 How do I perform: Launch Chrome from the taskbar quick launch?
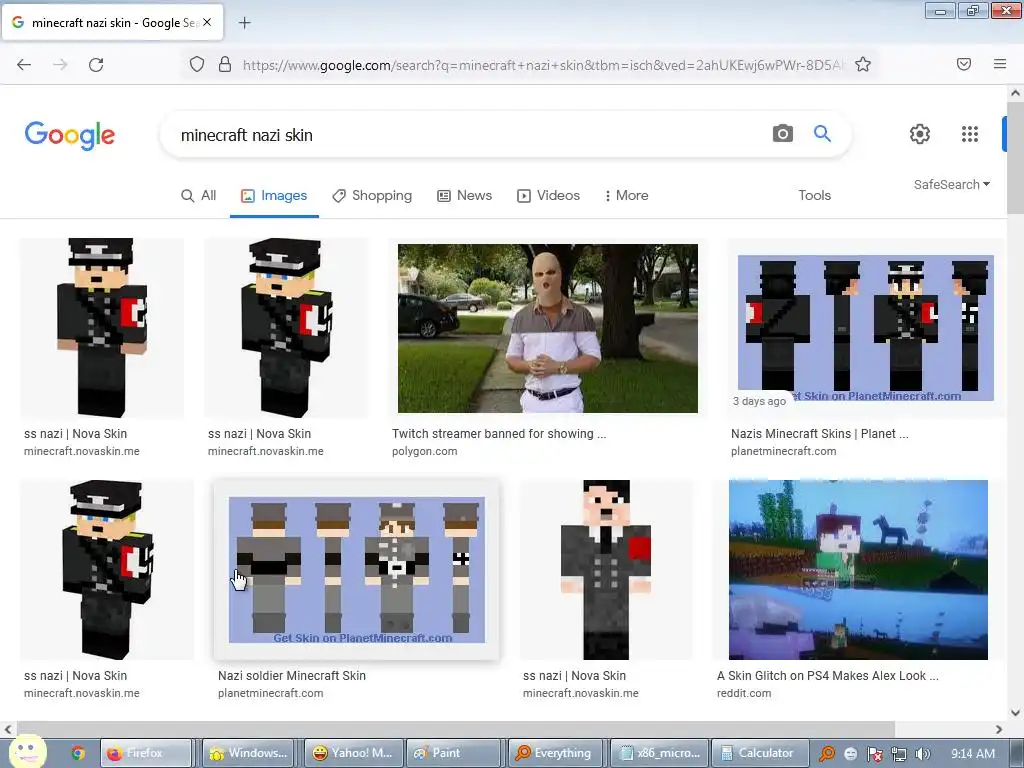click(78, 753)
